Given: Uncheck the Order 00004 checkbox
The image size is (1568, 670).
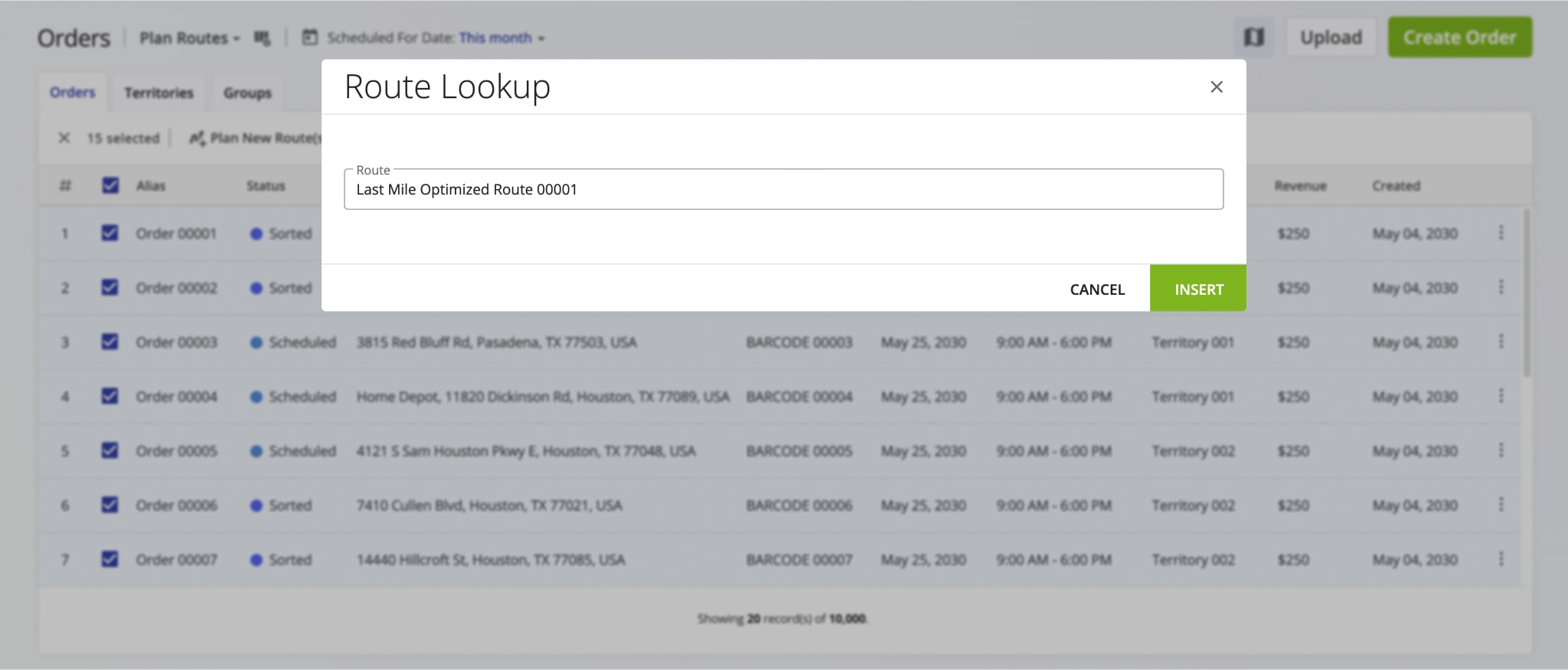Looking at the screenshot, I should (x=110, y=396).
